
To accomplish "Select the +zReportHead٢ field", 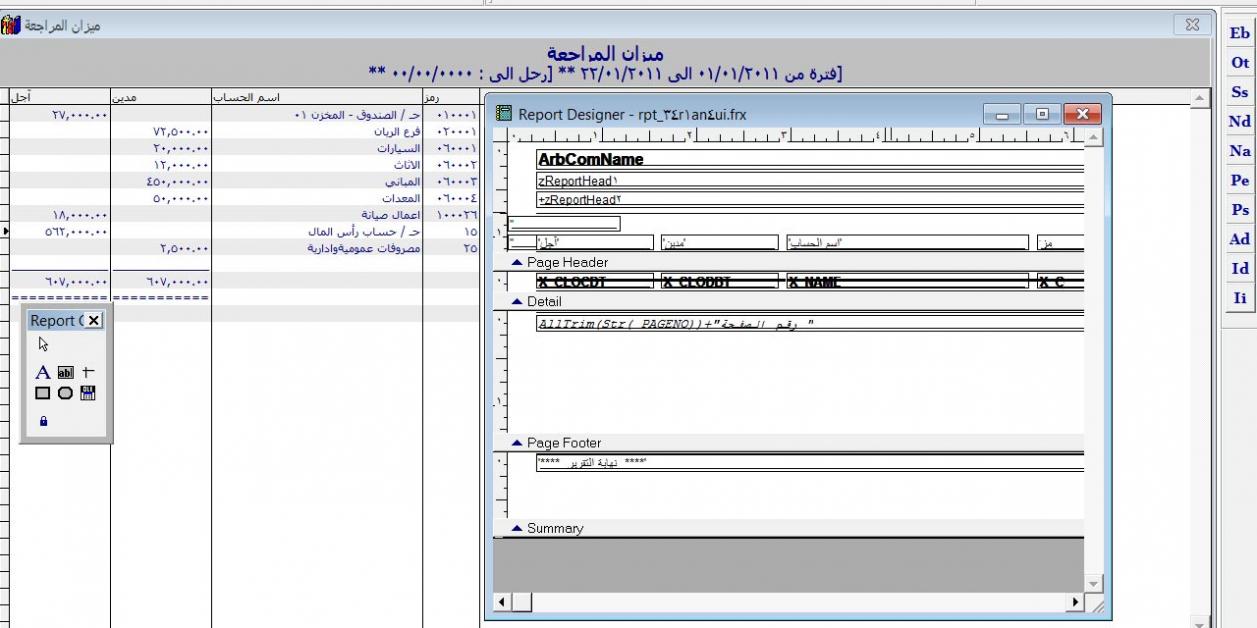I will [x=811, y=200].
